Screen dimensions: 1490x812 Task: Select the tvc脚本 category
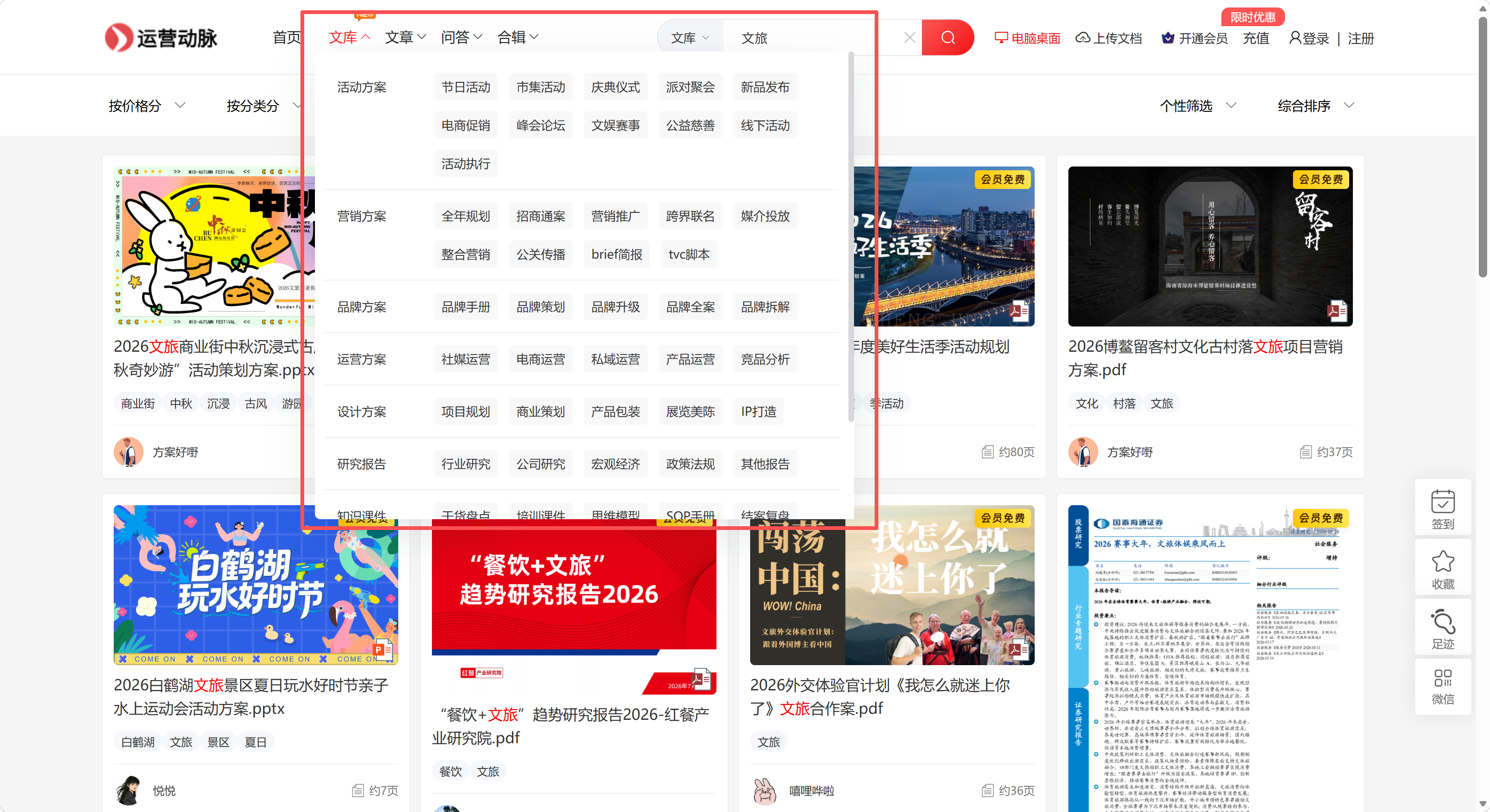pos(689,254)
